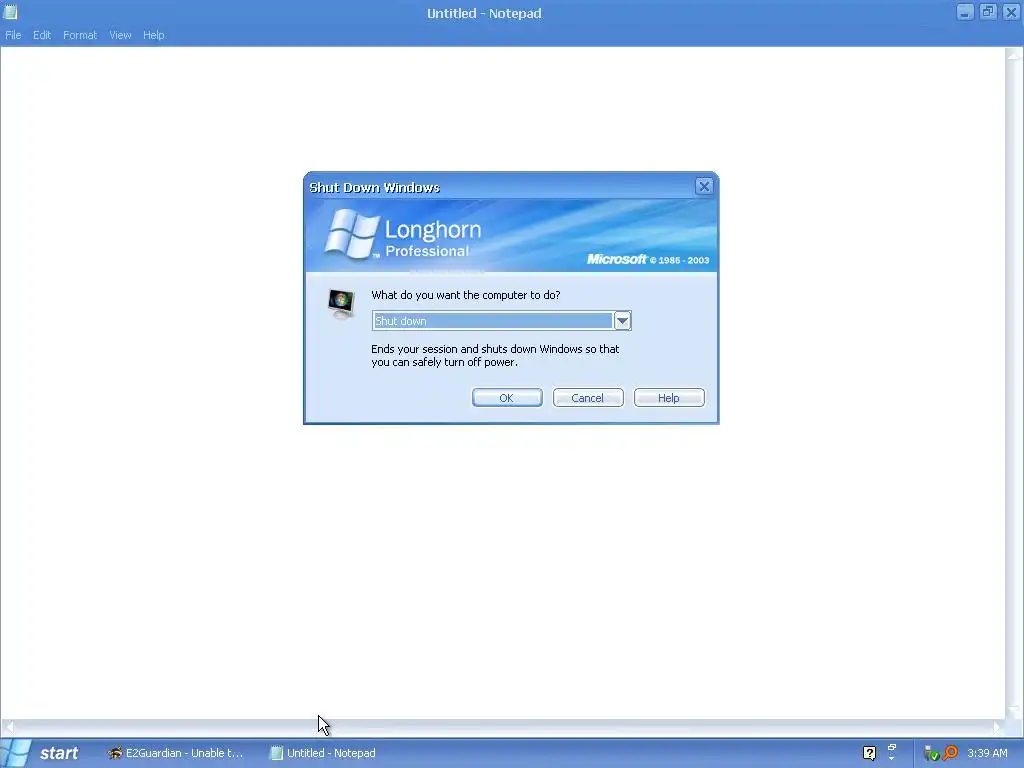Click the Notepad icon in the title bar
The height and width of the screenshot is (768, 1024).
pyautogui.click(x=10, y=12)
